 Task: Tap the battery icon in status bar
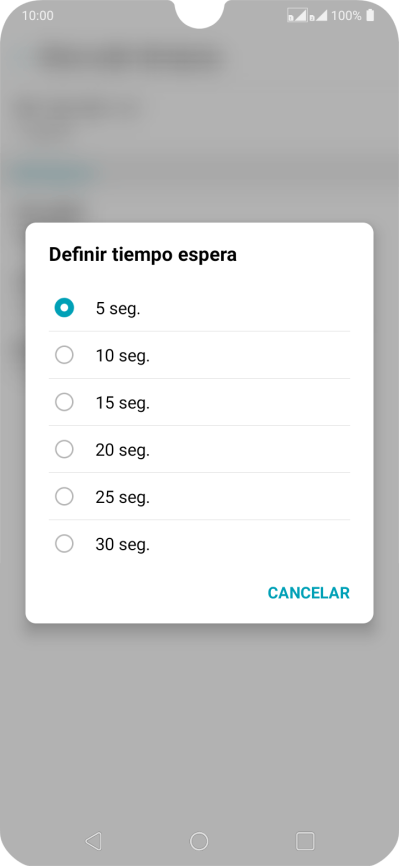tap(370, 15)
